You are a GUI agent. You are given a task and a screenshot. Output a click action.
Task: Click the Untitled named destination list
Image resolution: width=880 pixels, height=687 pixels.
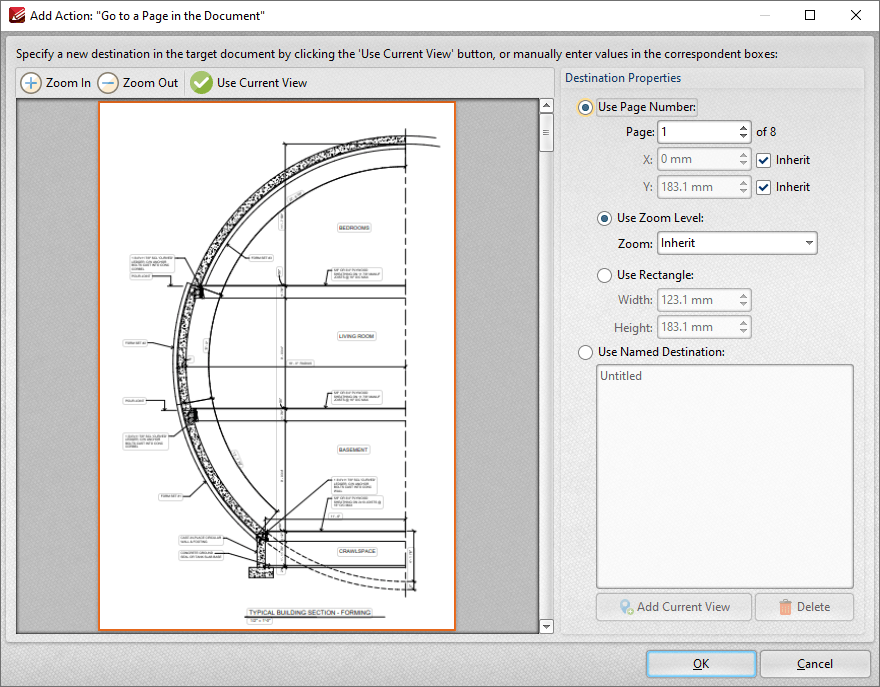pyautogui.click(x=725, y=476)
